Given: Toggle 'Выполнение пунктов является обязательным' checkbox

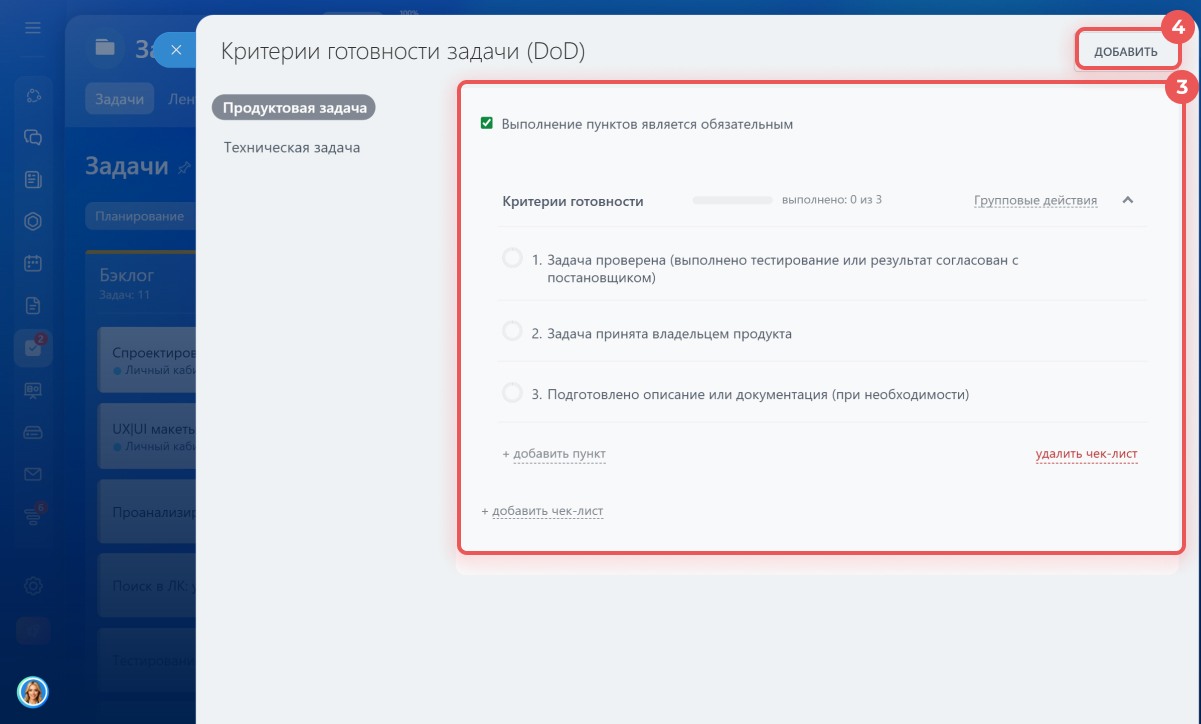Looking at the screenshot, I should [487, 124].
